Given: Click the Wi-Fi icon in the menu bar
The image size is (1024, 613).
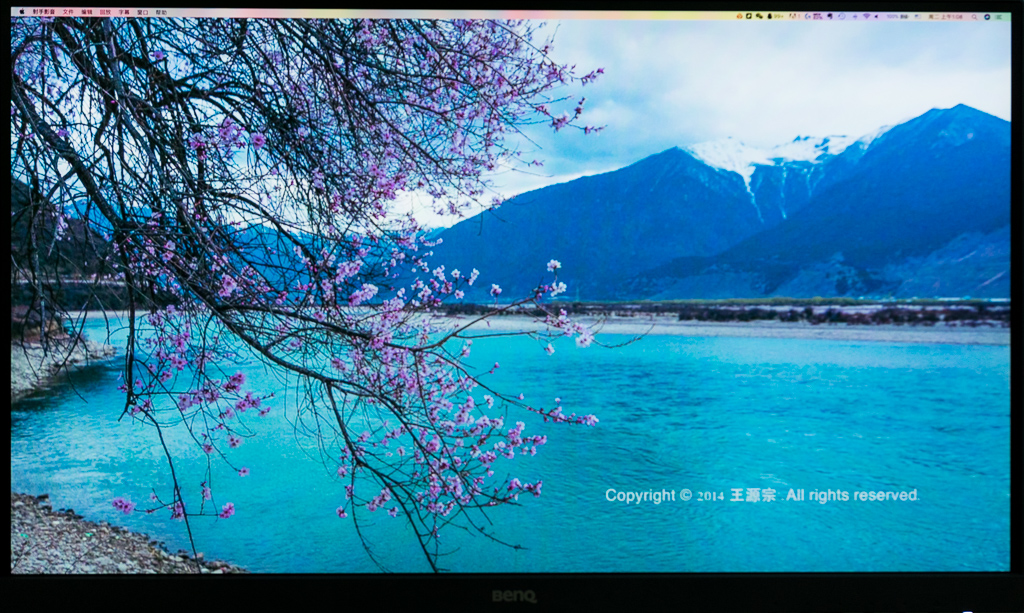Looking at the screenshot, I should coord(867,13).
